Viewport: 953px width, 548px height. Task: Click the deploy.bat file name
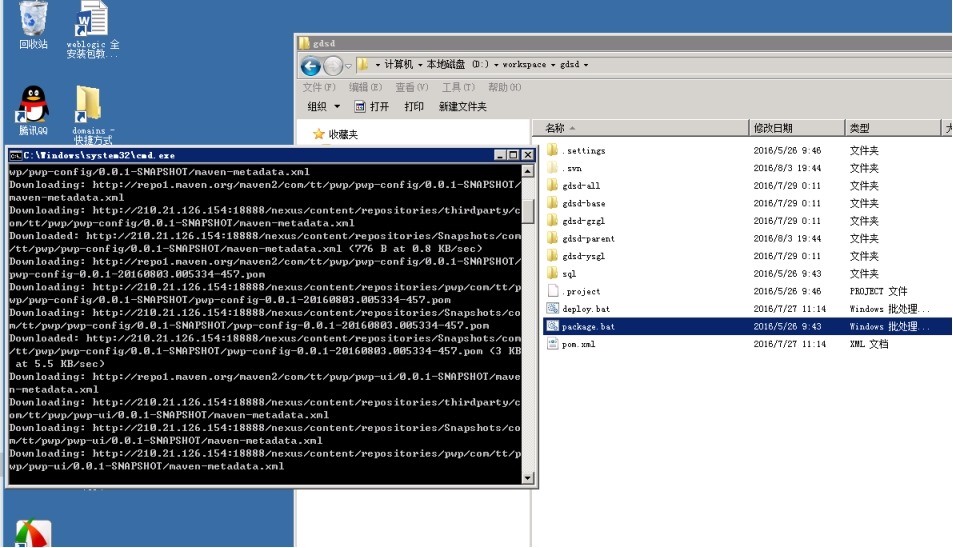[586, 309]
